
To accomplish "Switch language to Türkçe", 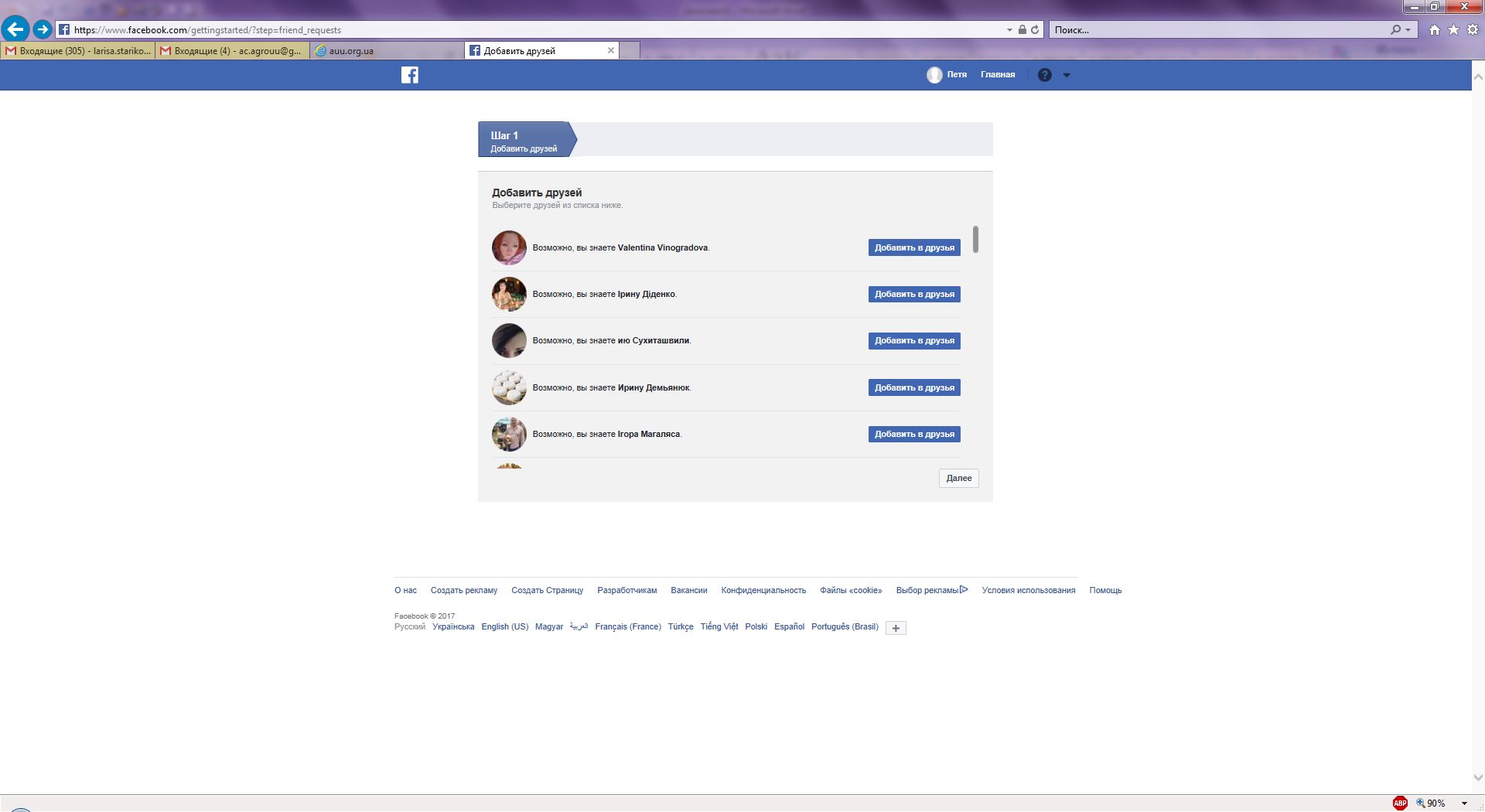I will point(681,626).
